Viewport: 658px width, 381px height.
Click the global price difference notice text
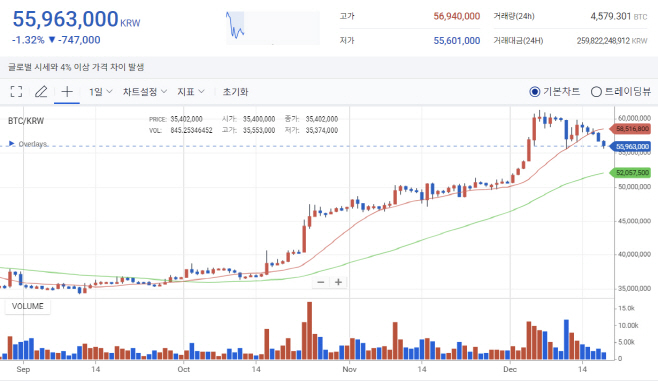(x=76, y=67)
